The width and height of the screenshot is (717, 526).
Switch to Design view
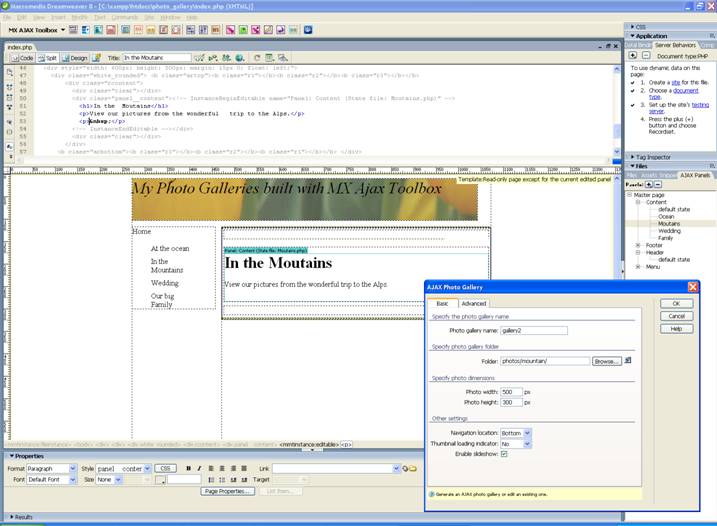75,58
